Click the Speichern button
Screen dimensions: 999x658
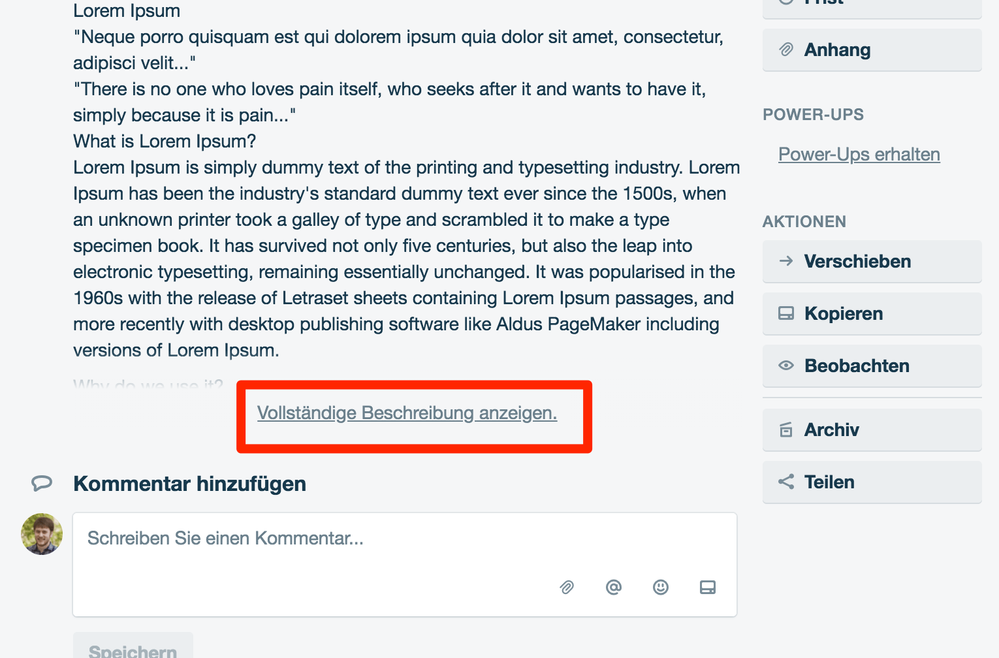[x=133, y=649]
